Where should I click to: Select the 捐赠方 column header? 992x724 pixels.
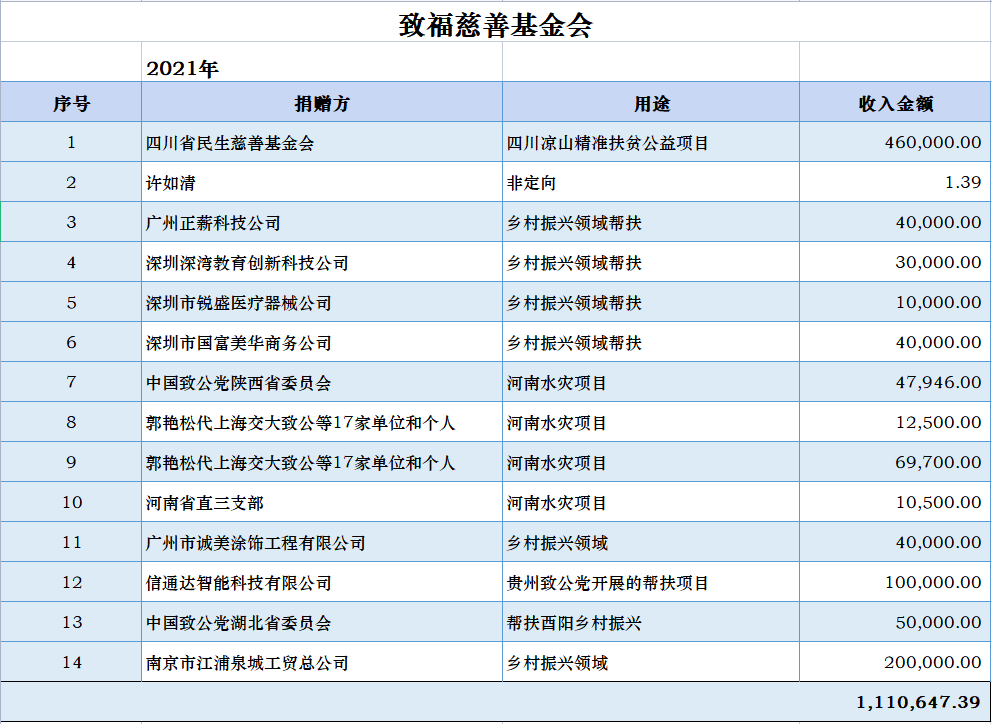click(322, 102)
